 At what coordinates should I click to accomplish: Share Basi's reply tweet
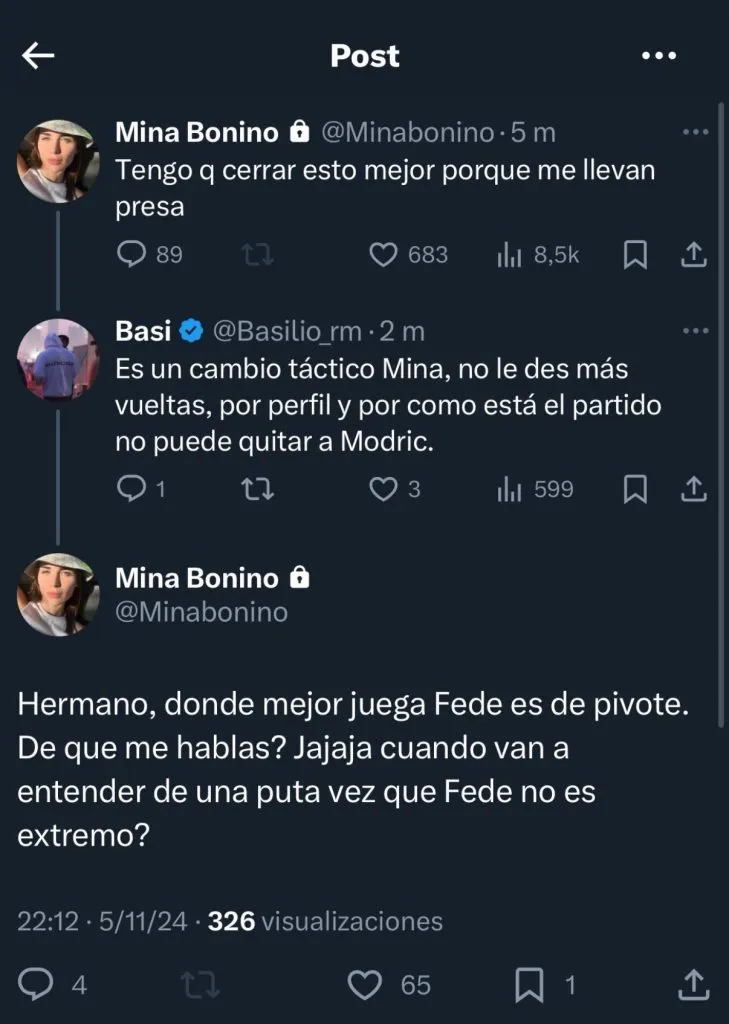click(x=694, y=489)
